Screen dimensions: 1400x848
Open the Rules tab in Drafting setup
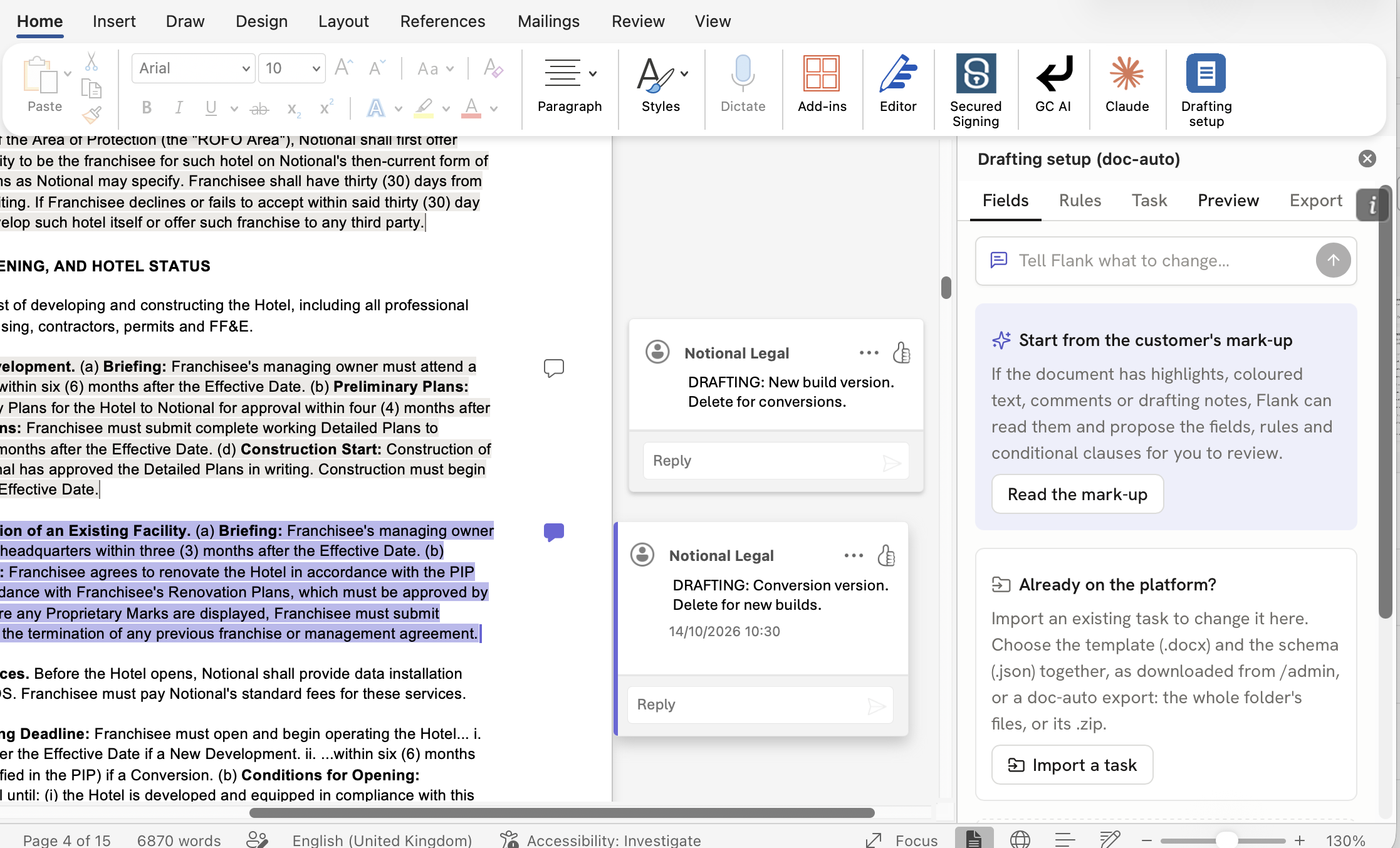tap(1080, 201)
